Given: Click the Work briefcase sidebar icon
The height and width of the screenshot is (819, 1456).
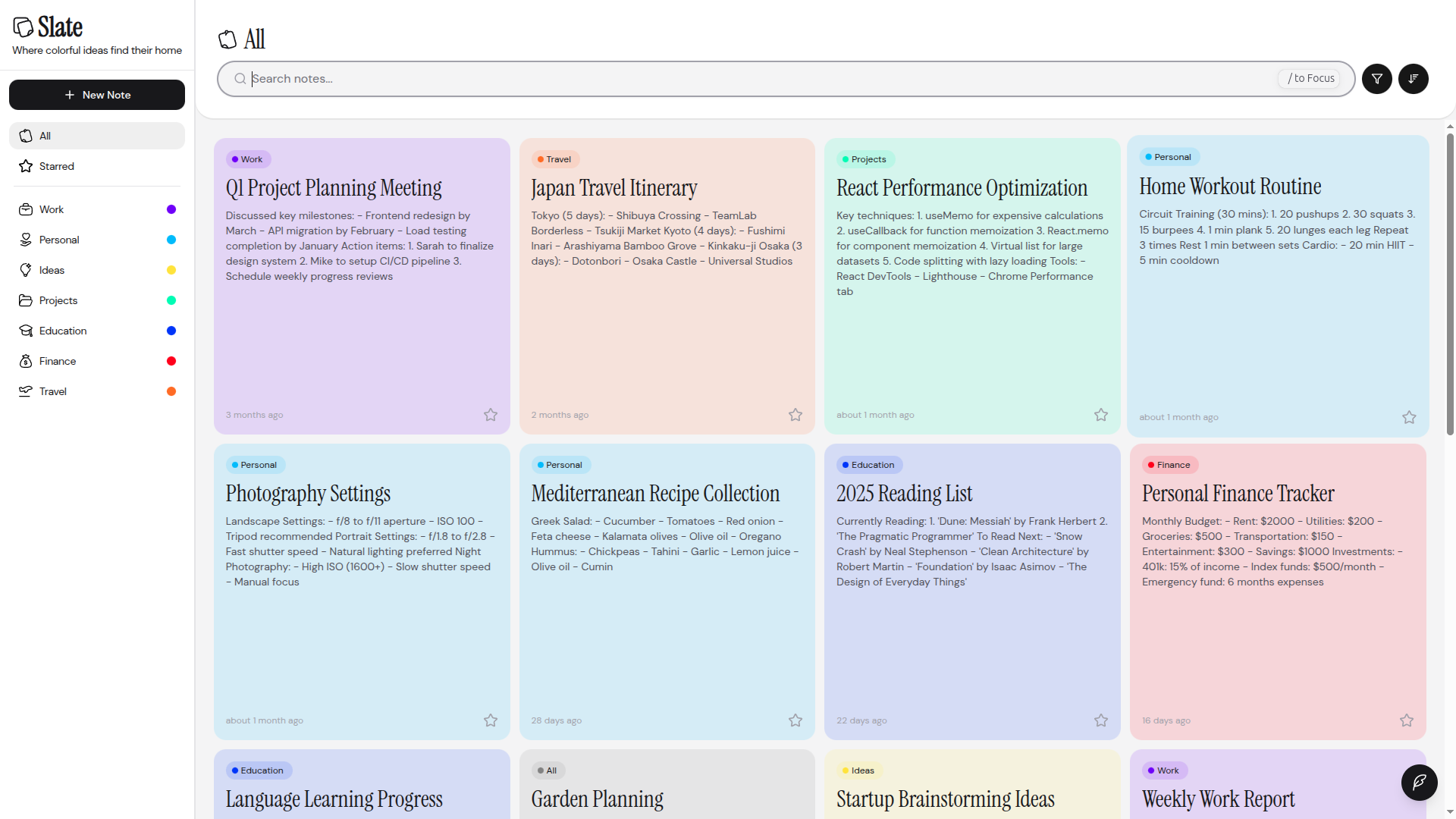Looking at the screenshot, I should [x=26, y=209].
